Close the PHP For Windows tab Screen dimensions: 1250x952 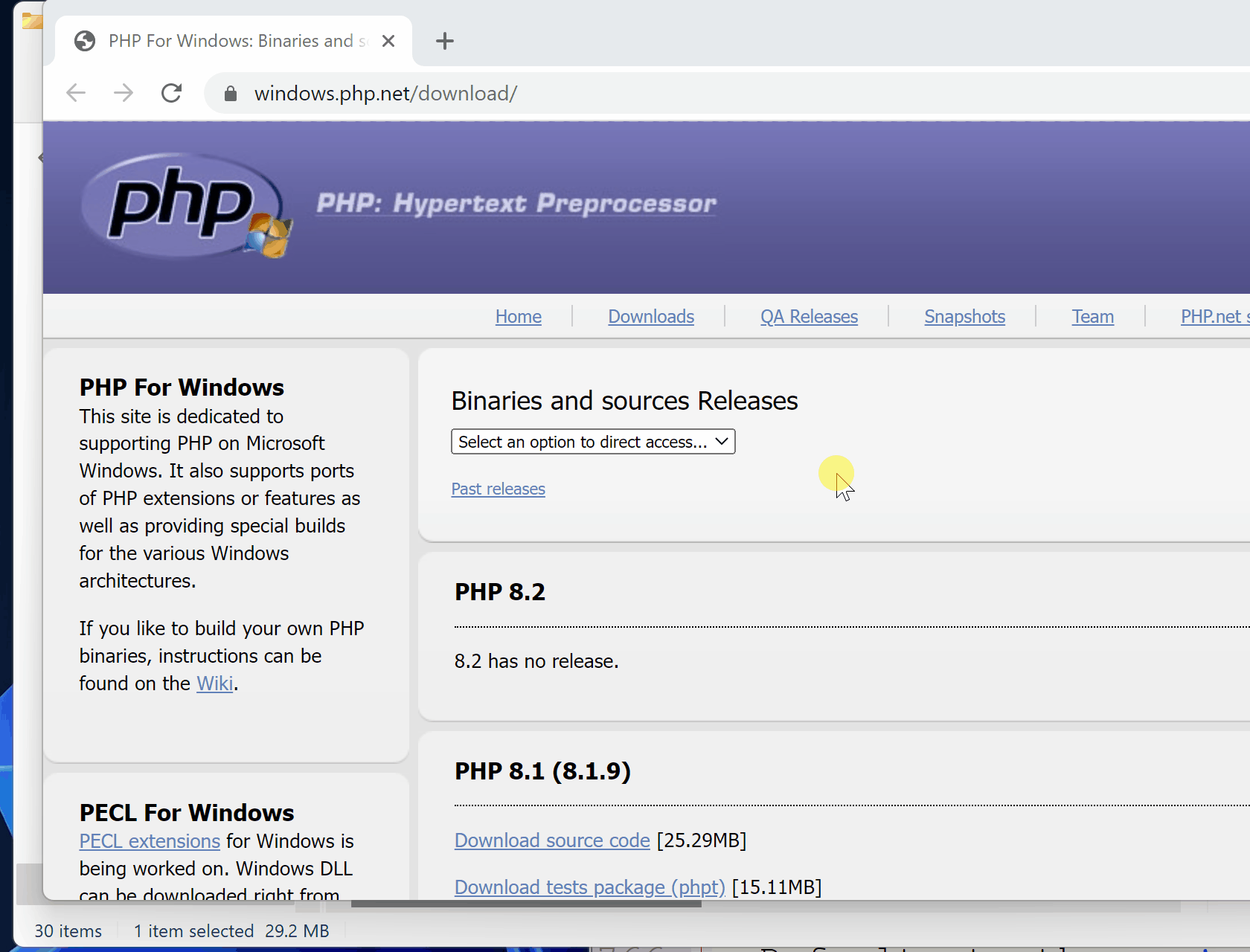[x=388, y=41]
